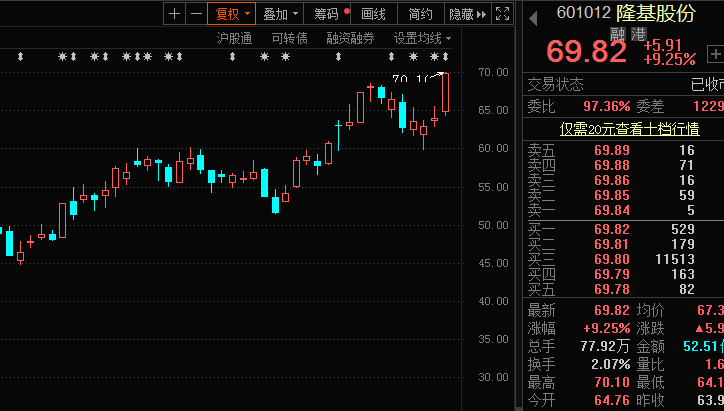Viewport: 724px width, 411px height.
Task: Click the left arrow beside stock code 601012
Action: [532, 15]
